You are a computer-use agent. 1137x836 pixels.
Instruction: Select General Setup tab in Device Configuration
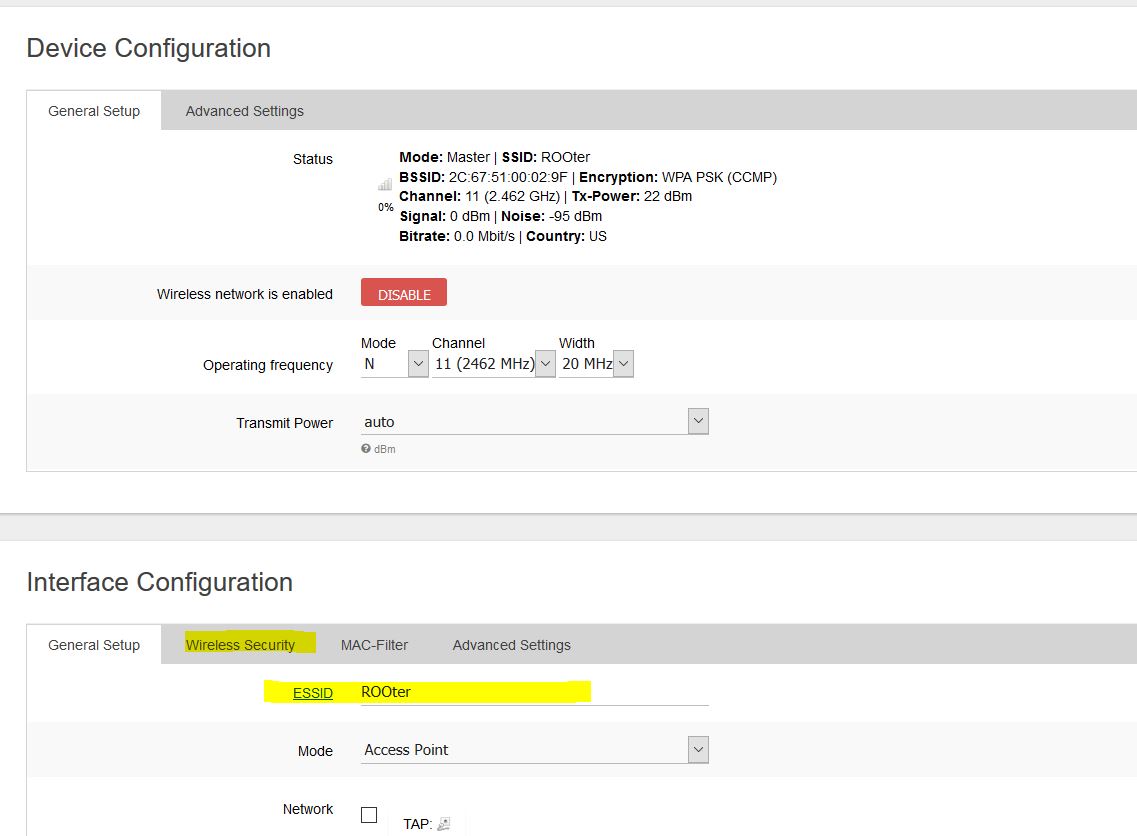(x=94, y=111)
